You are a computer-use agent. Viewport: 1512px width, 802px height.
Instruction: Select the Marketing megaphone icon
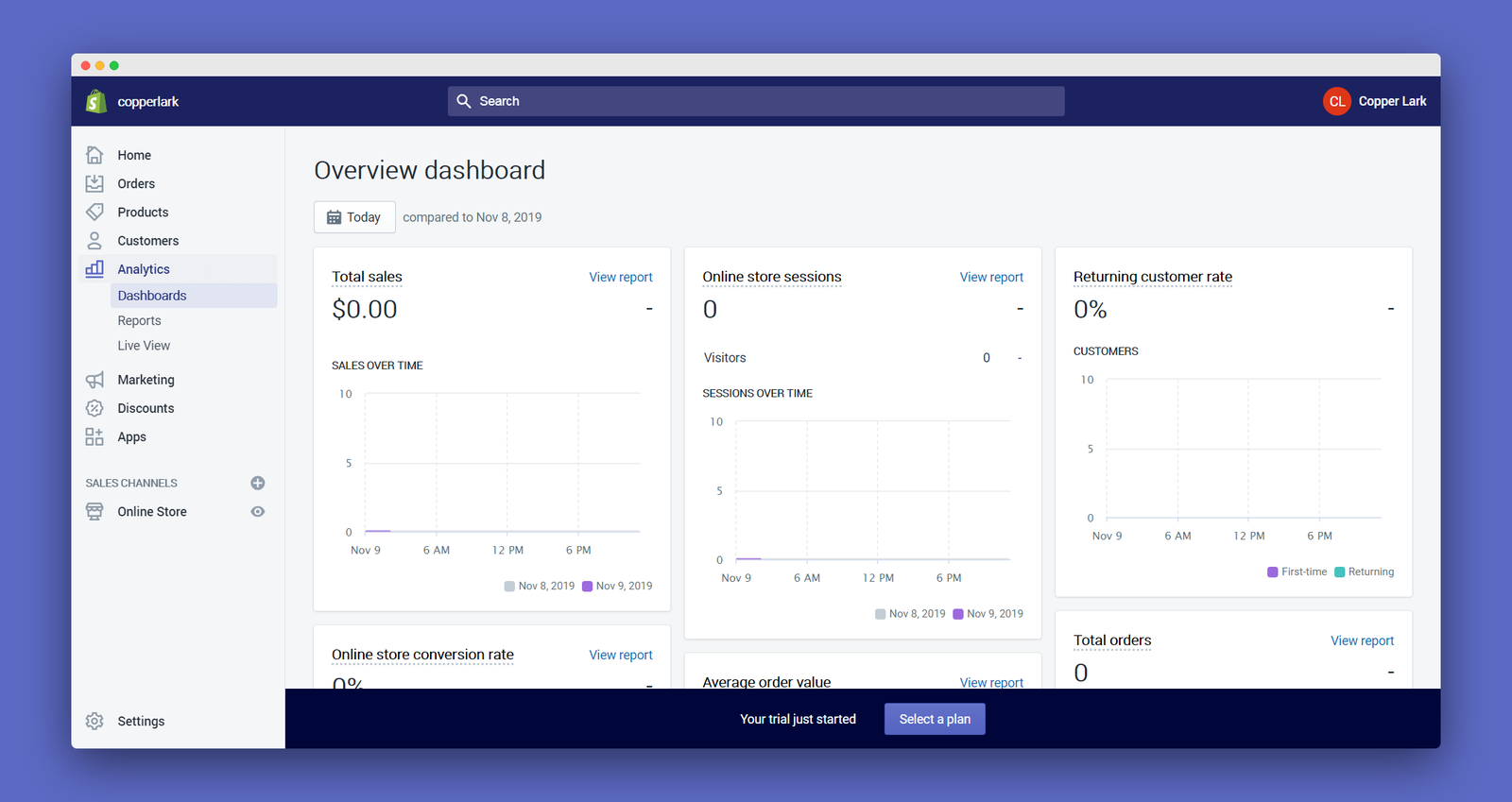[94, 380]
